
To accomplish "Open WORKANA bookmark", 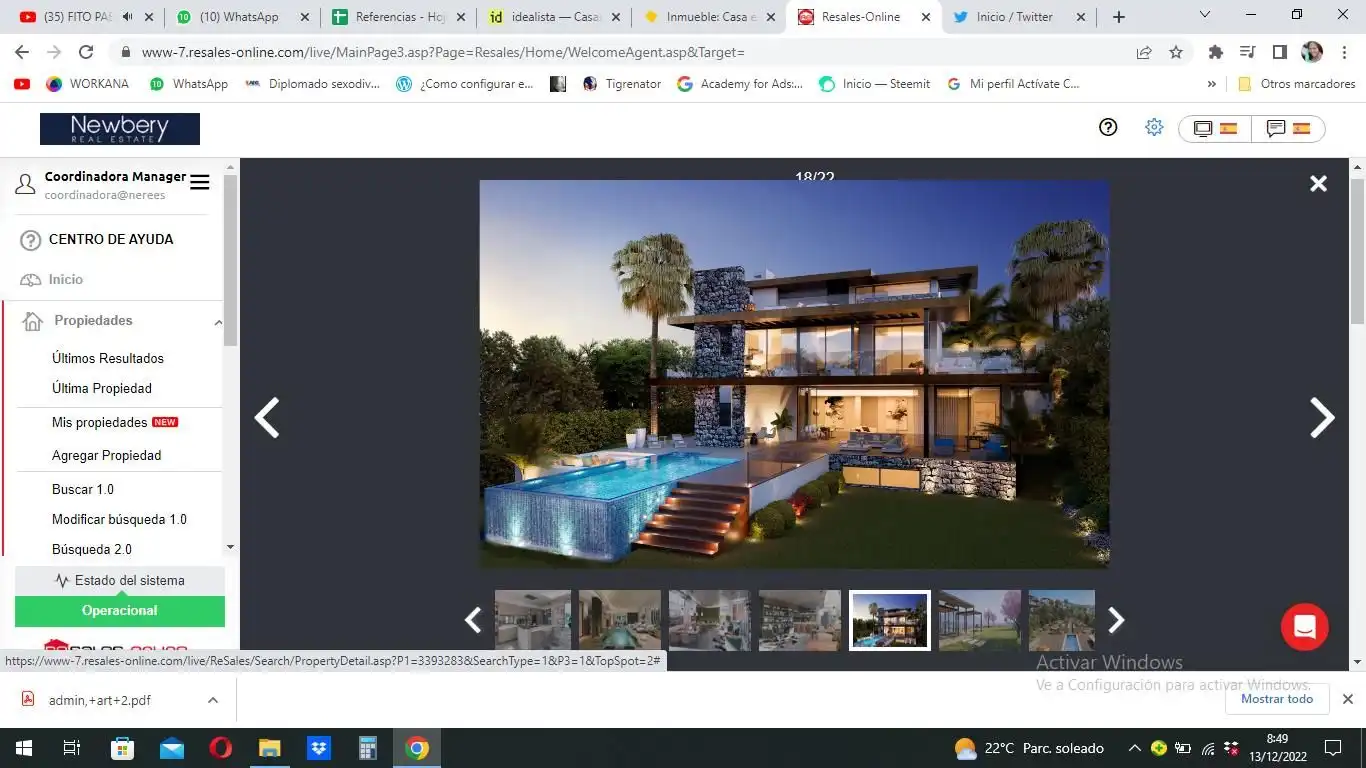I will [x=87, y=84].
